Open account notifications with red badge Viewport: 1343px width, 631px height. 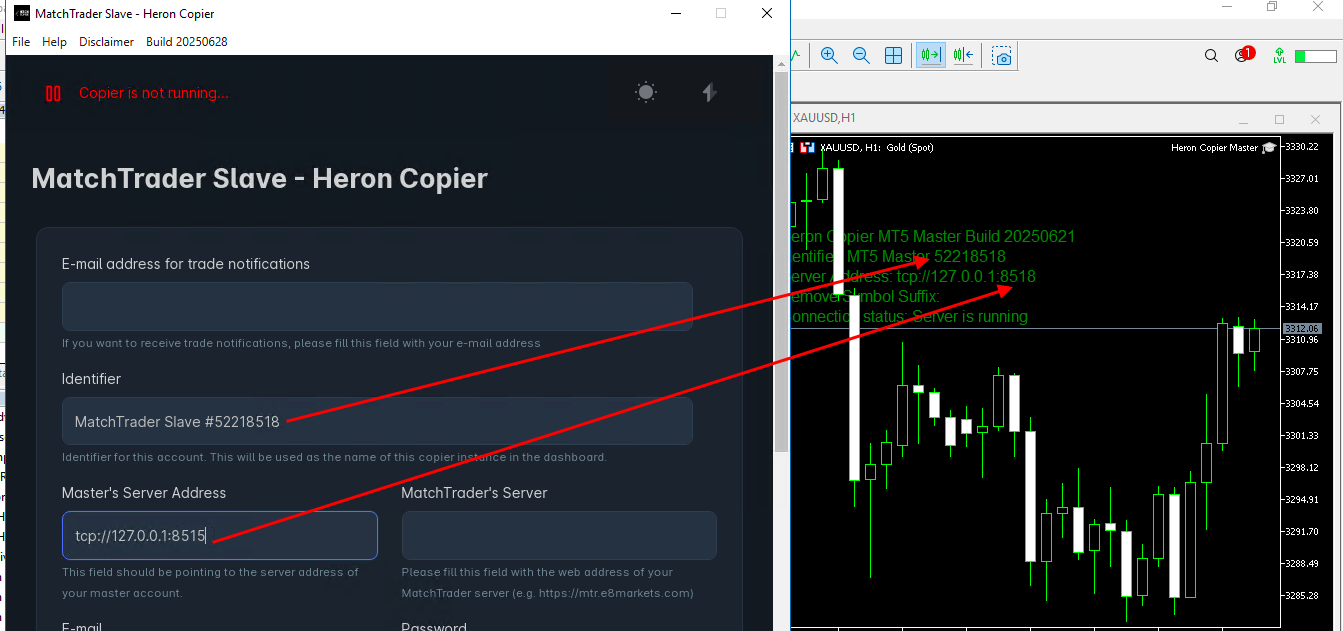pyautogui.click(x=1244, y=55)
